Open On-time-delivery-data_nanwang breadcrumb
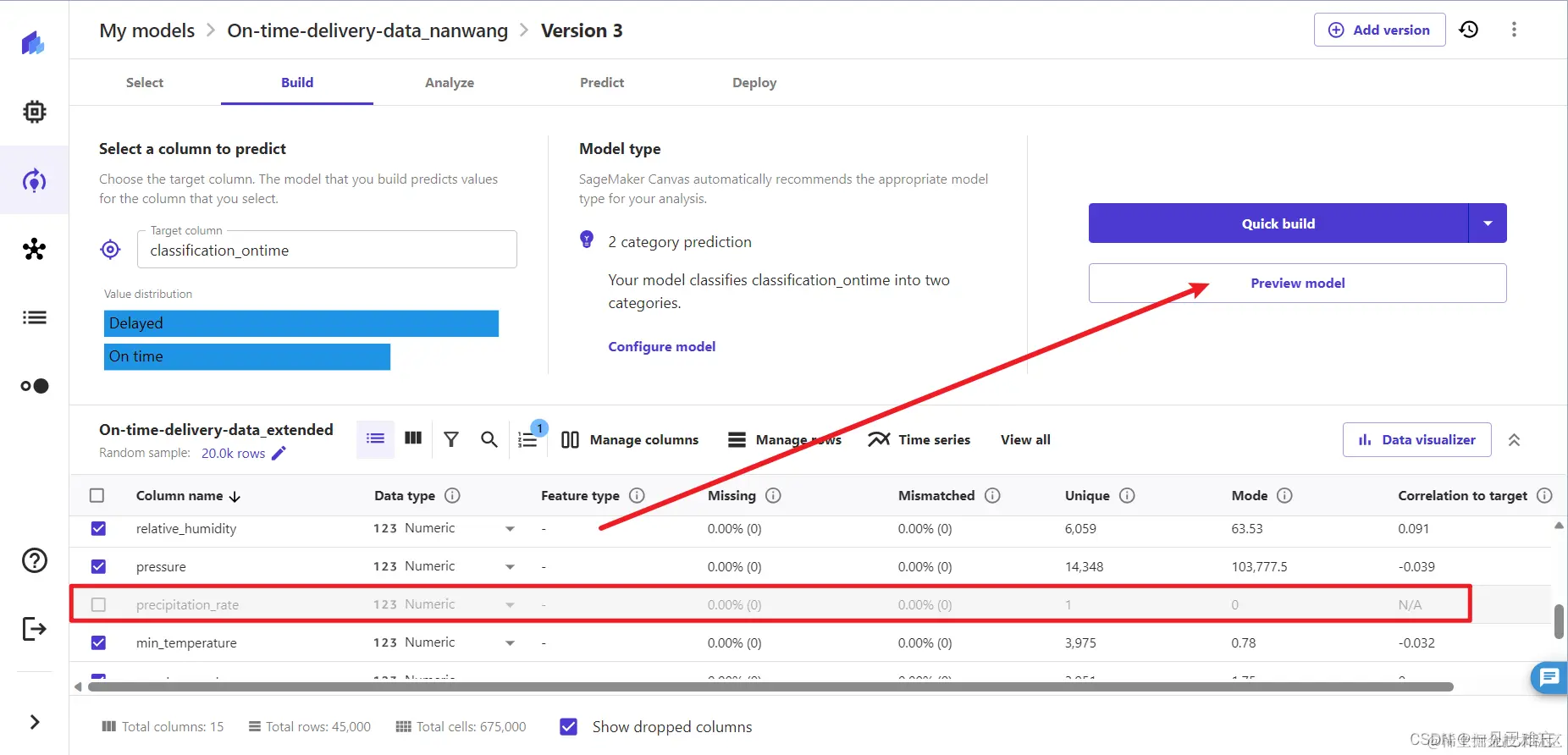 pyautogui.click(x=367, y=30)
